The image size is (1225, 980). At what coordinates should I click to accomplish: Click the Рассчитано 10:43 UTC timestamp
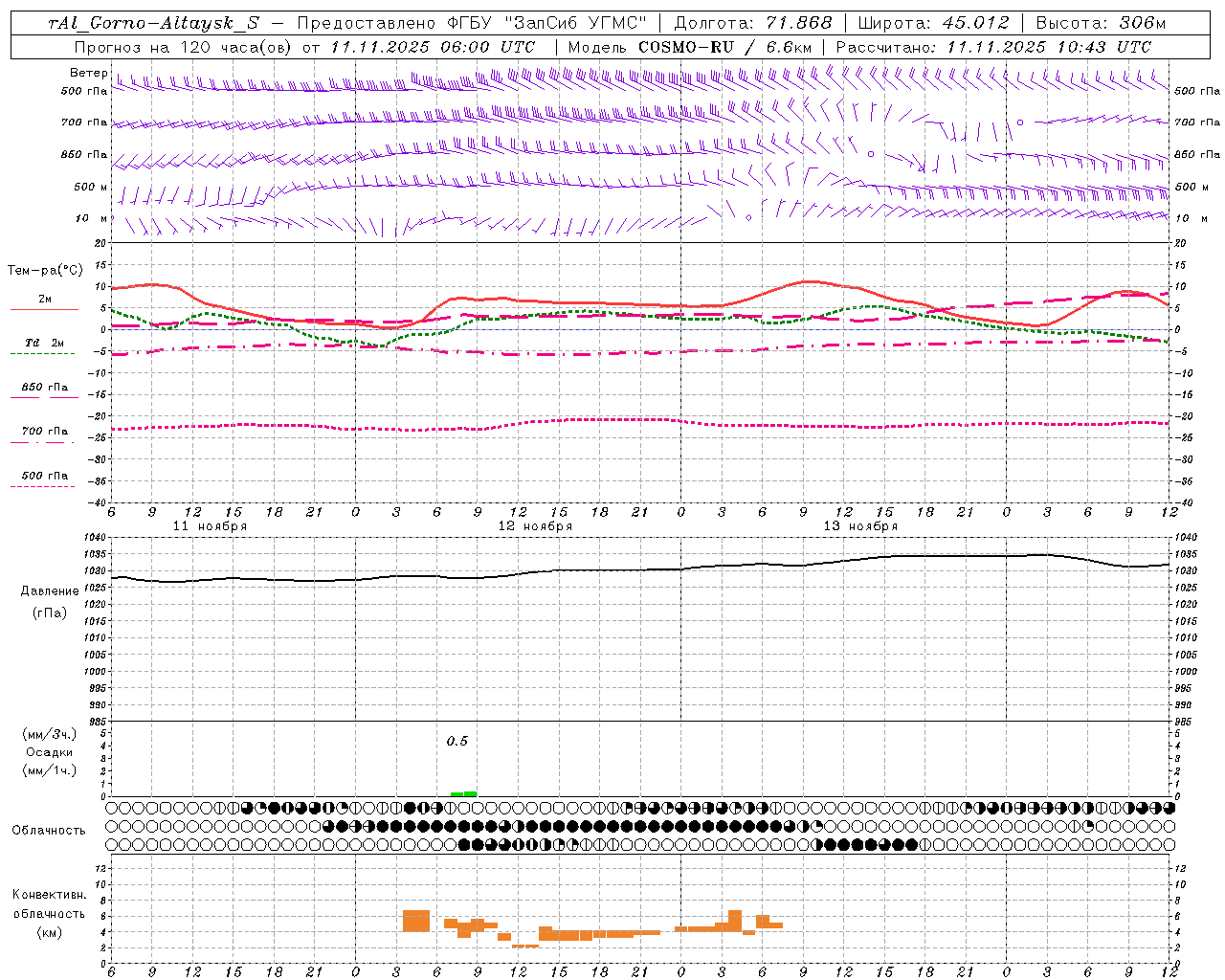point(993,47)
